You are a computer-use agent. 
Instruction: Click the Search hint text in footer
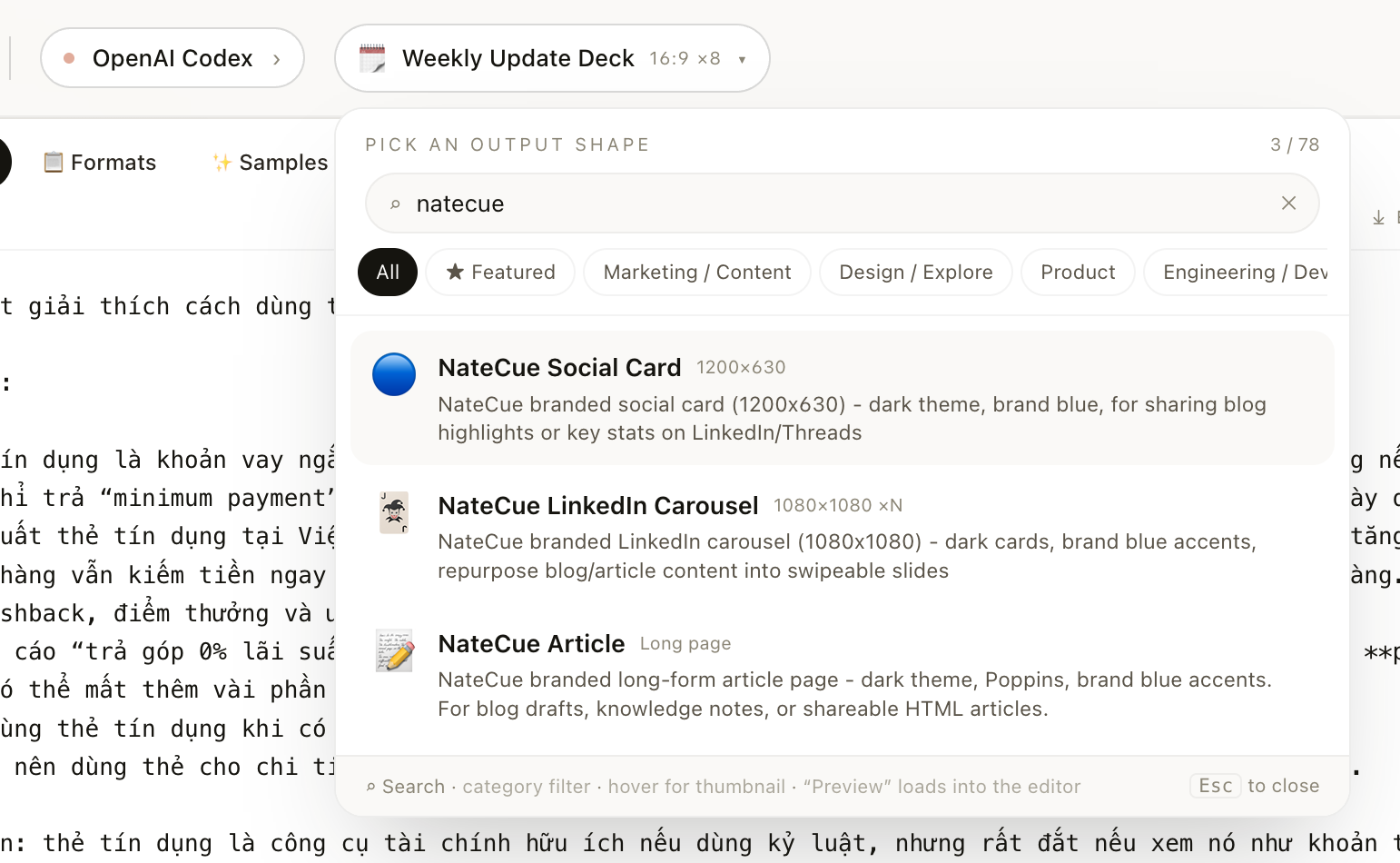click(413, 787)
